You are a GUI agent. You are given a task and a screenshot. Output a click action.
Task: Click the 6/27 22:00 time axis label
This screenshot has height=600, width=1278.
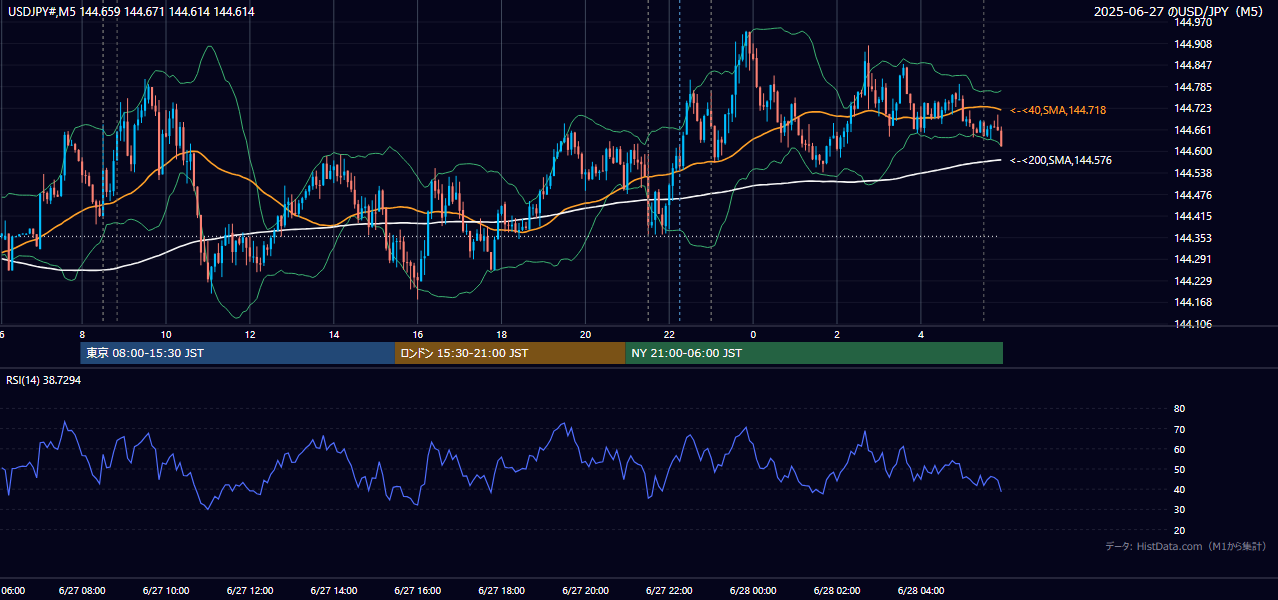point(670,591)
